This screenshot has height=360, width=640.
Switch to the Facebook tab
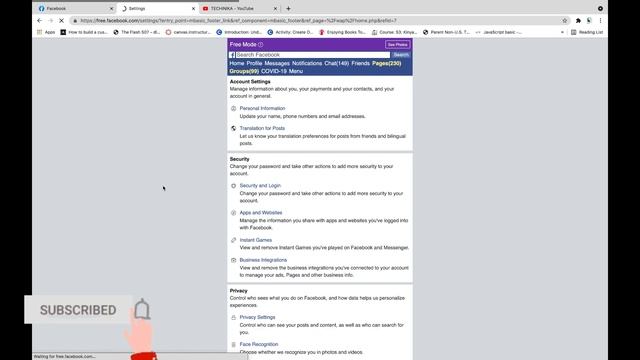coord(76,9)
